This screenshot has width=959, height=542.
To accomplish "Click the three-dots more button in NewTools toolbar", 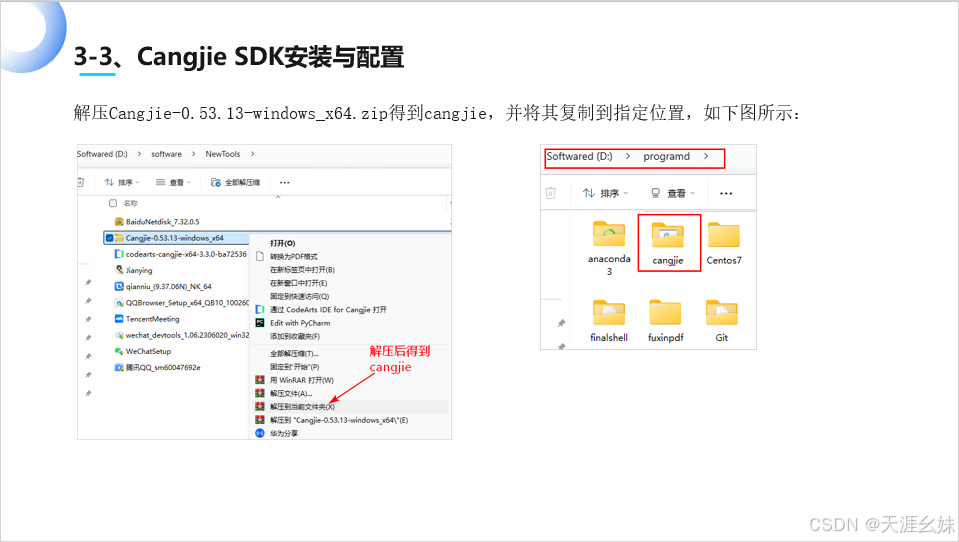I will (x=284, y=182).
